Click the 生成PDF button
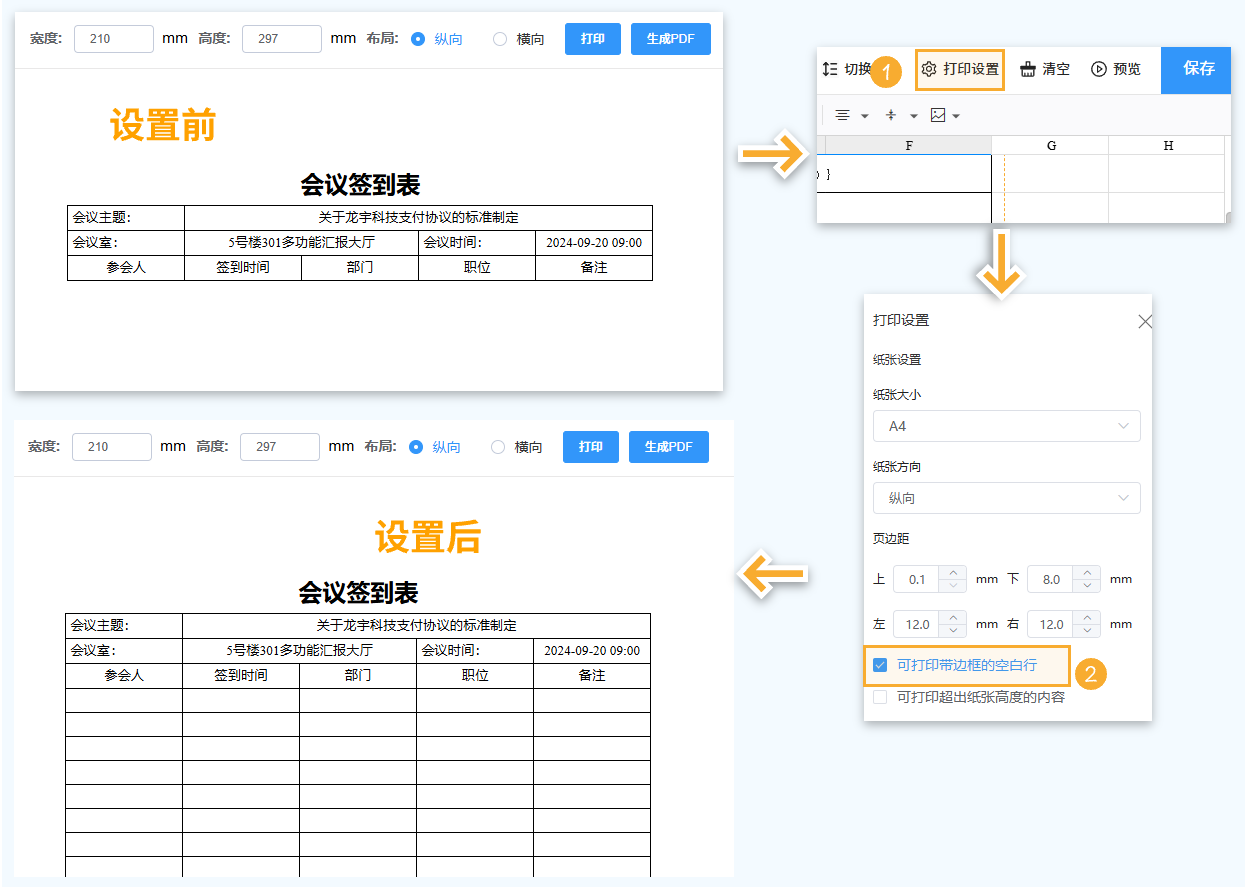The image size is (1246, 887). (x=670, y=38)
